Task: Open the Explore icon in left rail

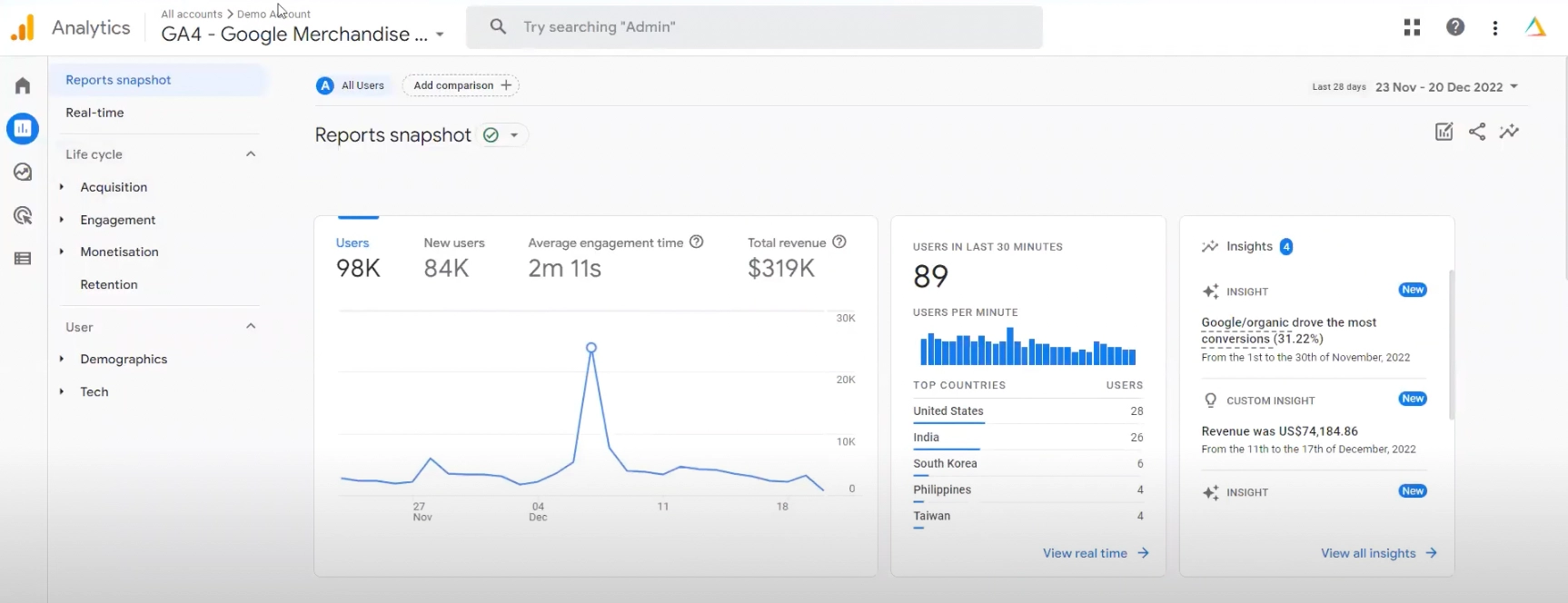Action: (23, 172)
